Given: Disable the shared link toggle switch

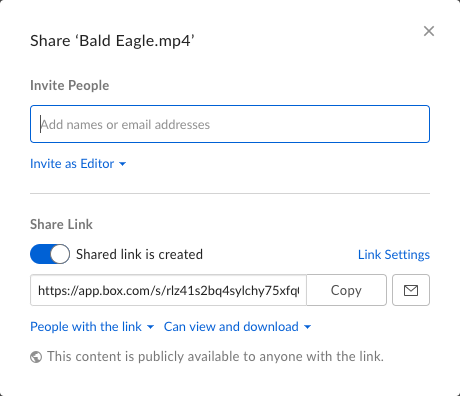Looking at the screenshot, I should (50, 254).
